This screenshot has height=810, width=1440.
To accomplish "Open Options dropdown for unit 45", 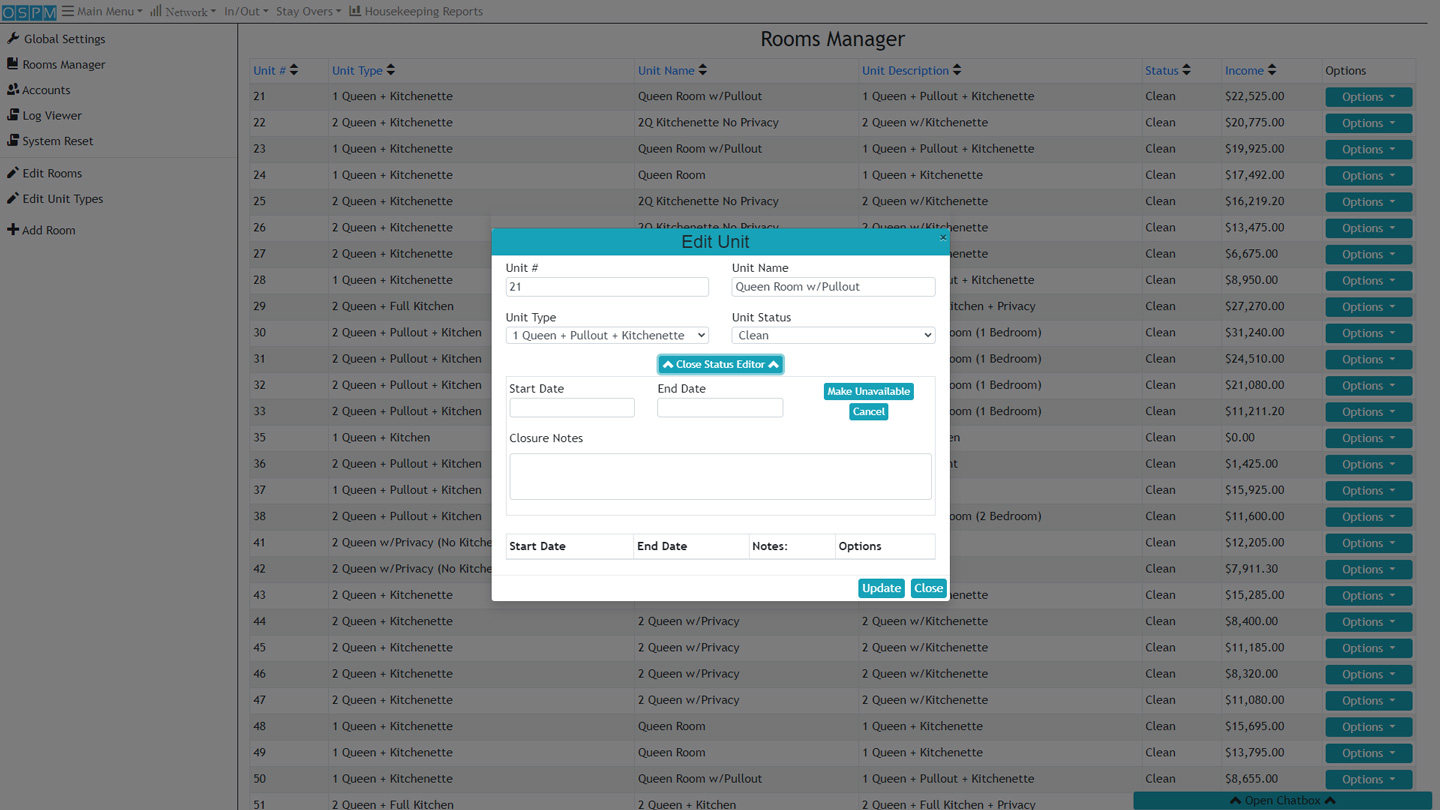I will (1368, 648).
